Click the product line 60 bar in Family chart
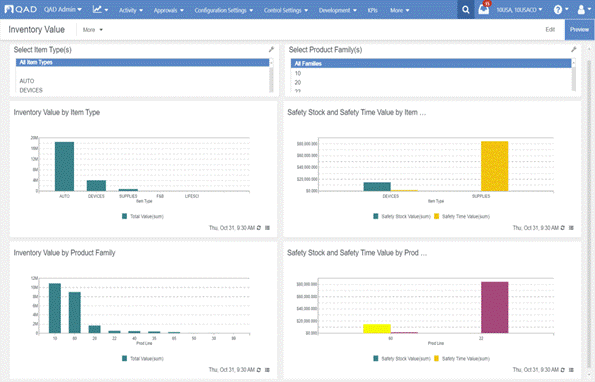Screen dimensions: 595x382 coord(75,313)
